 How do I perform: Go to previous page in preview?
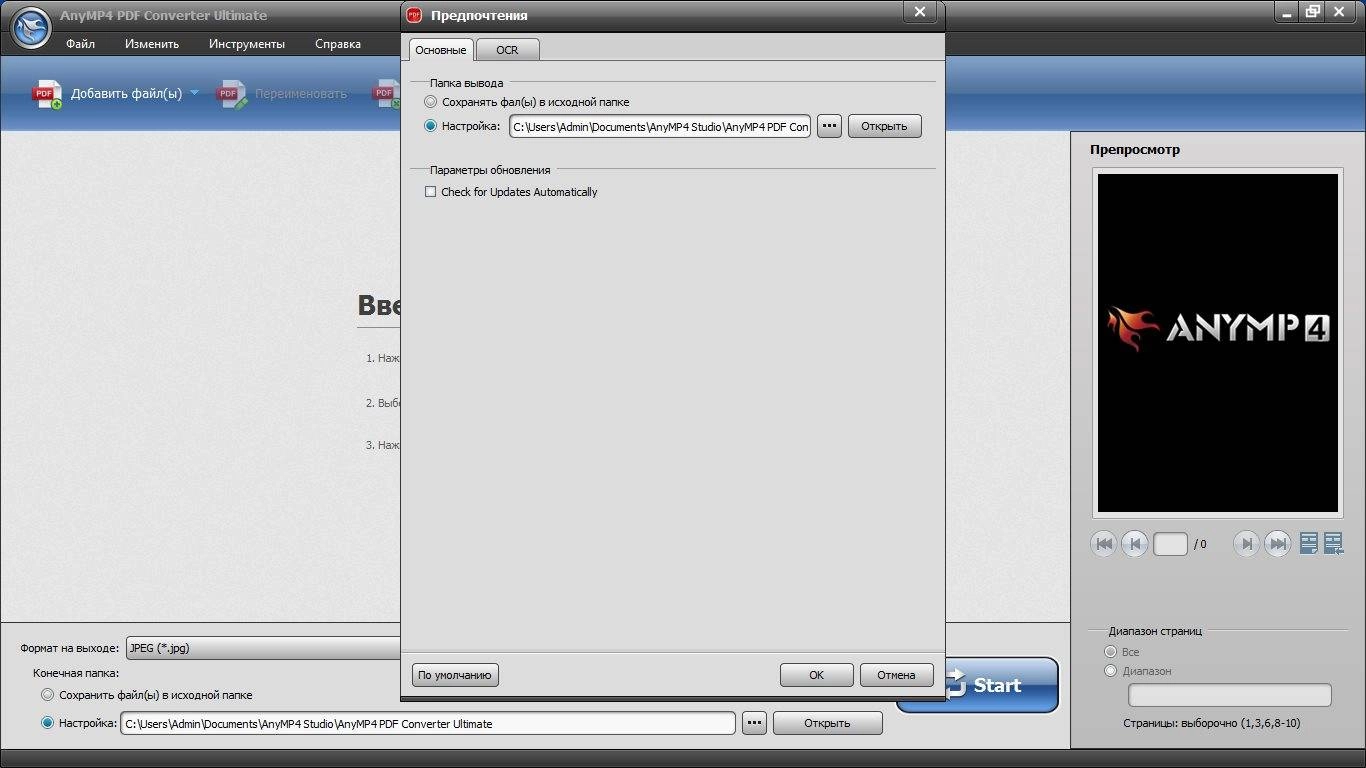pos(1133,544)
